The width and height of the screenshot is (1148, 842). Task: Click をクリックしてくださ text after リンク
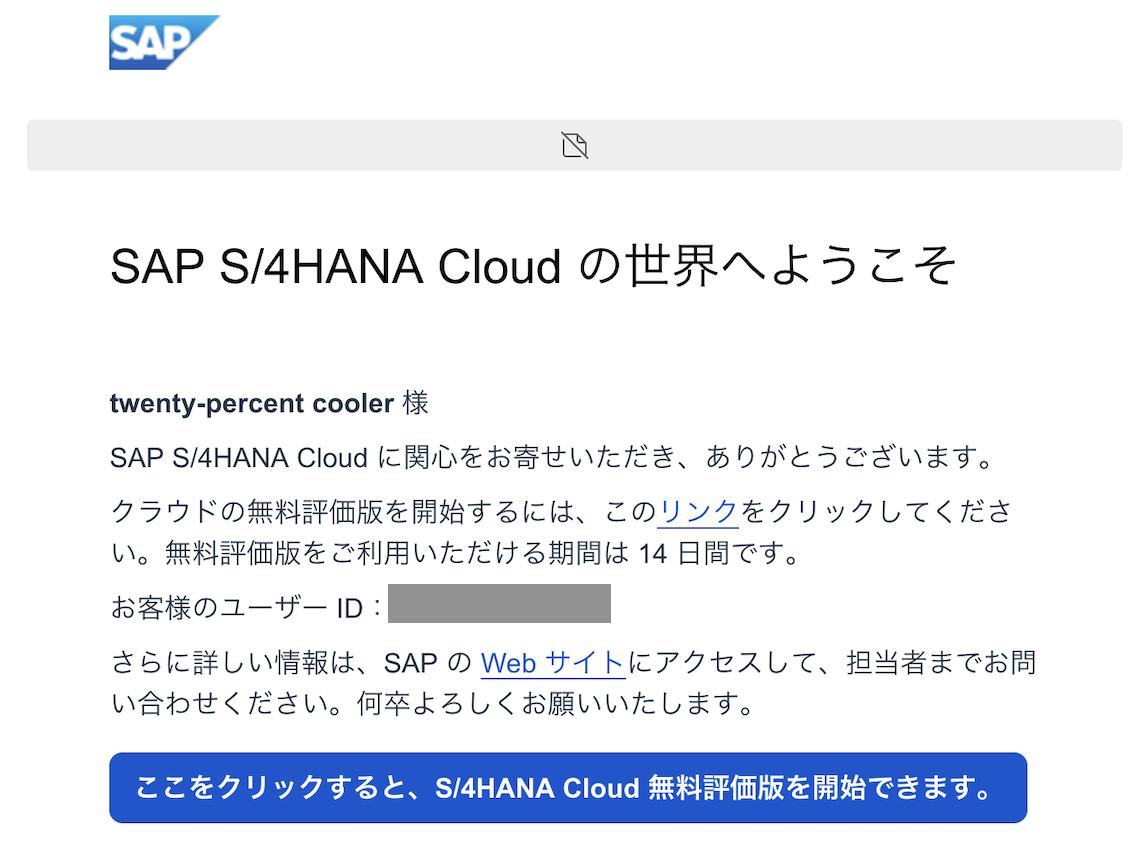876,511
